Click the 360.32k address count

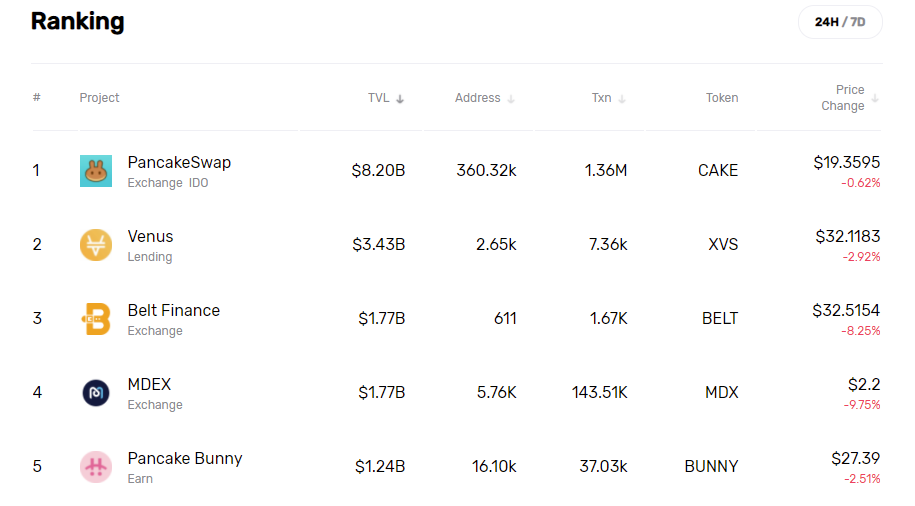coord(486,170)
